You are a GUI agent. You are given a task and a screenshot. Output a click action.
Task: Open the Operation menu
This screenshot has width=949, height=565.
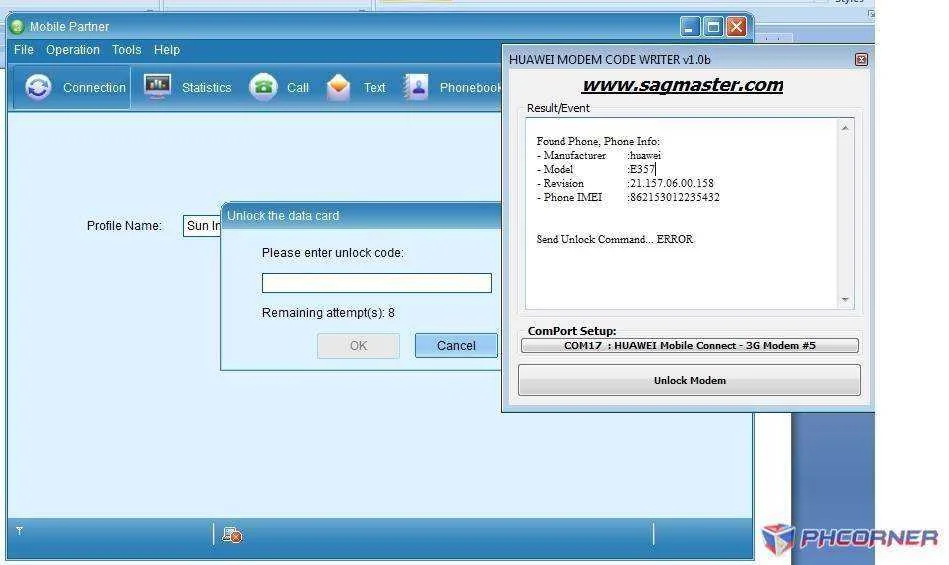[x=73, y=50]
